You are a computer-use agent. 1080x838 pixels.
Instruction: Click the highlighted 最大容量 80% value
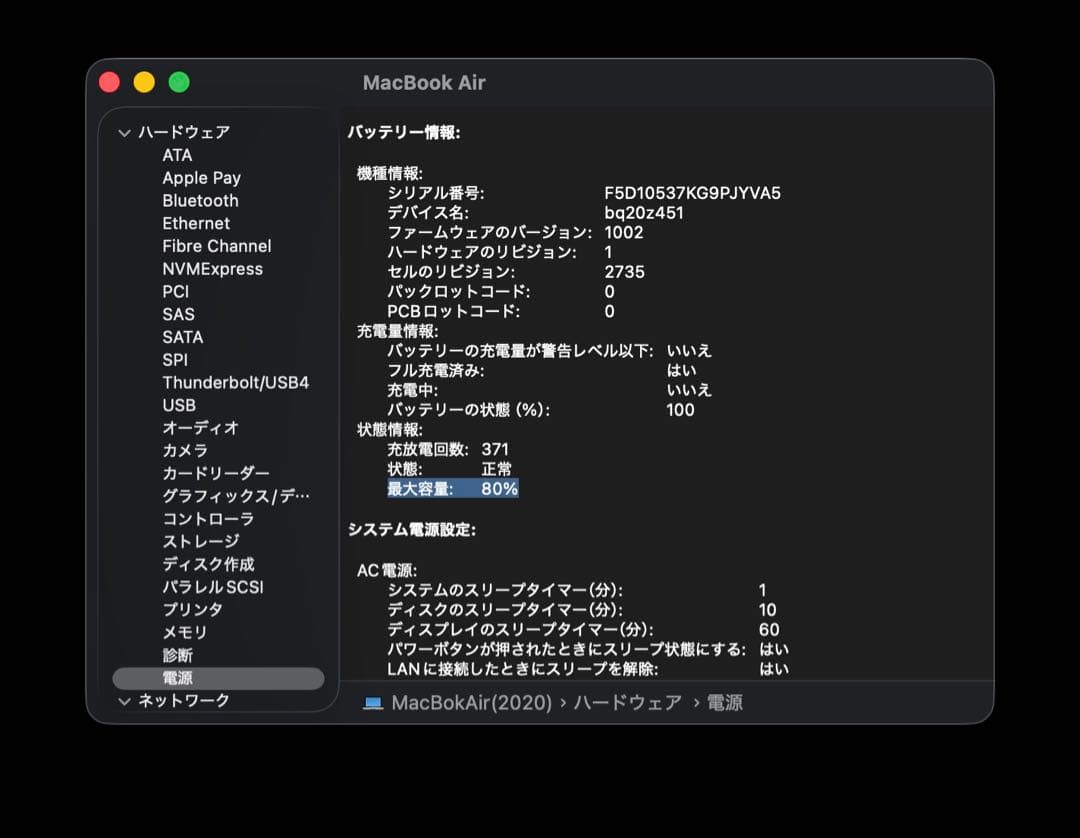coord(451,489)
